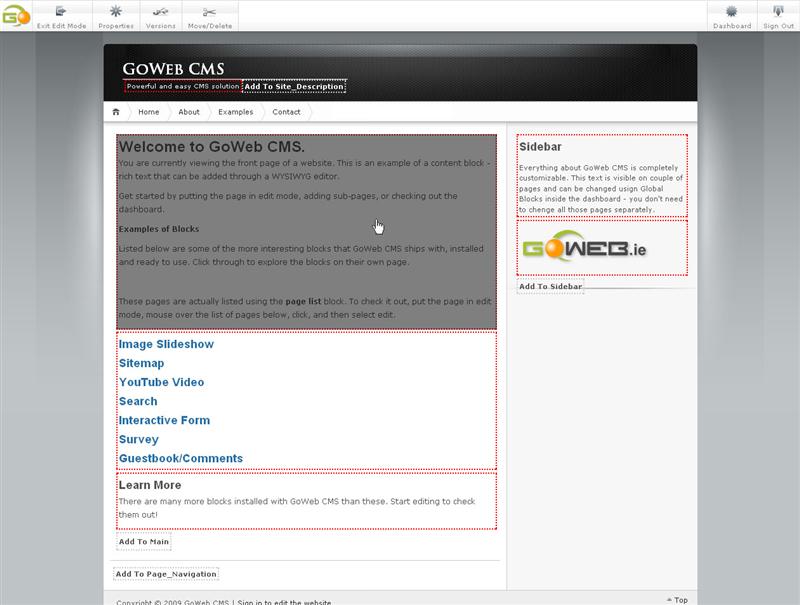Click the GoWeb.ie logo image in sidebar
The height and width of the screenshot is (605, 800).
[585, 249]
